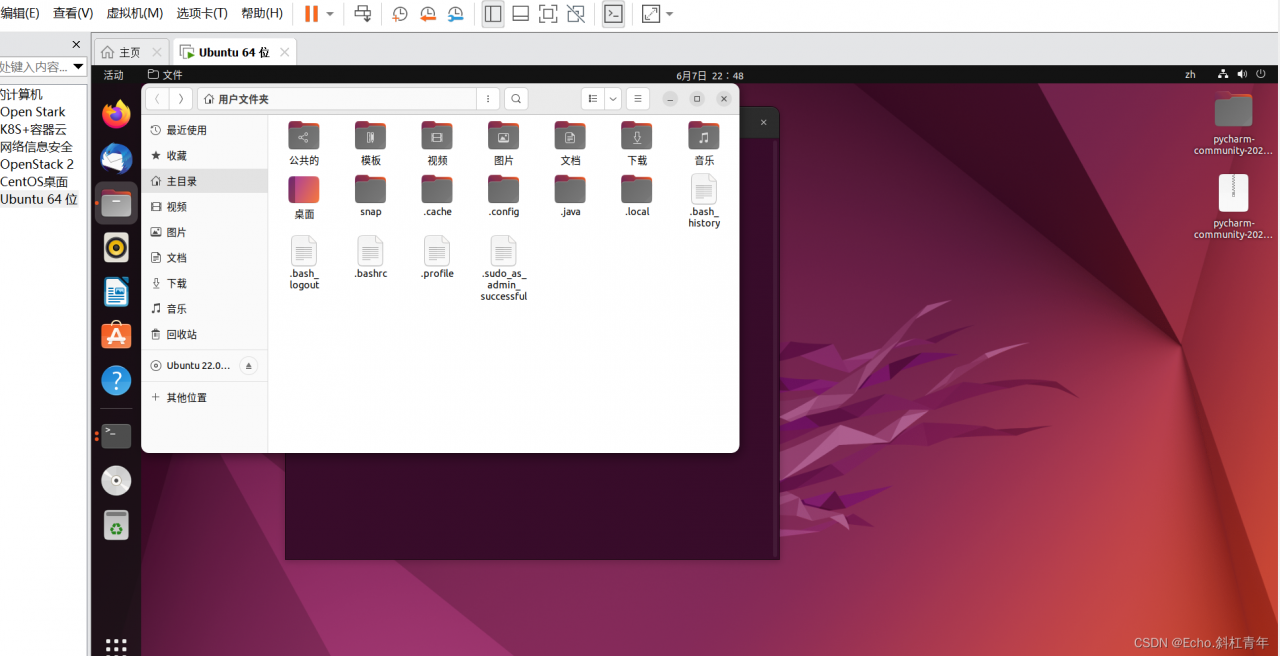The width and height of the screenshot is (1280, 656).
Task: Open the terminal from the dock
Action: pos(116,436)
